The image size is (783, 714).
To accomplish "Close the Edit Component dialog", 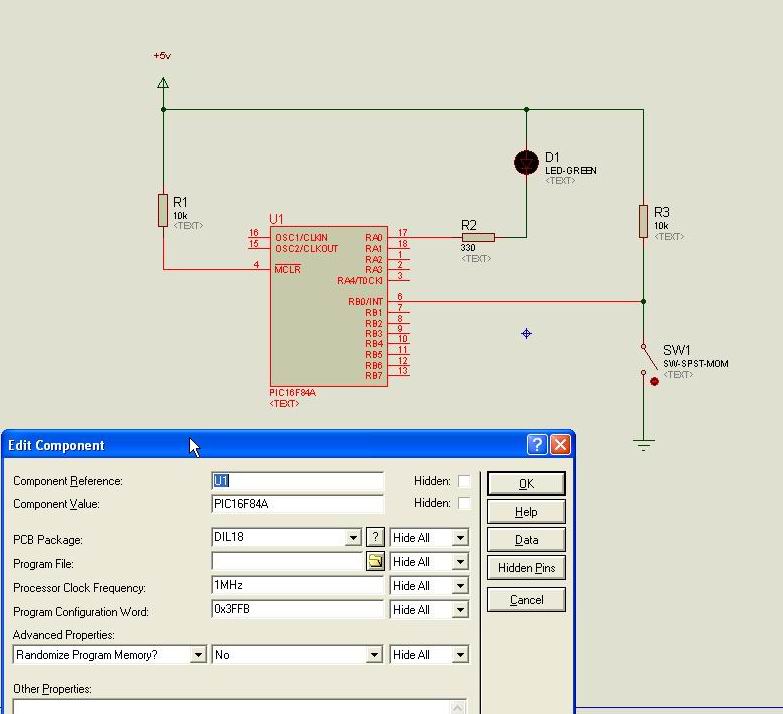I will coord(560,444).
